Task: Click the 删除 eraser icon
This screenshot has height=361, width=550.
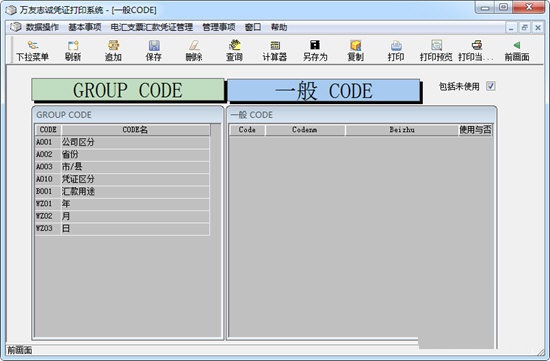Action: 194,46
